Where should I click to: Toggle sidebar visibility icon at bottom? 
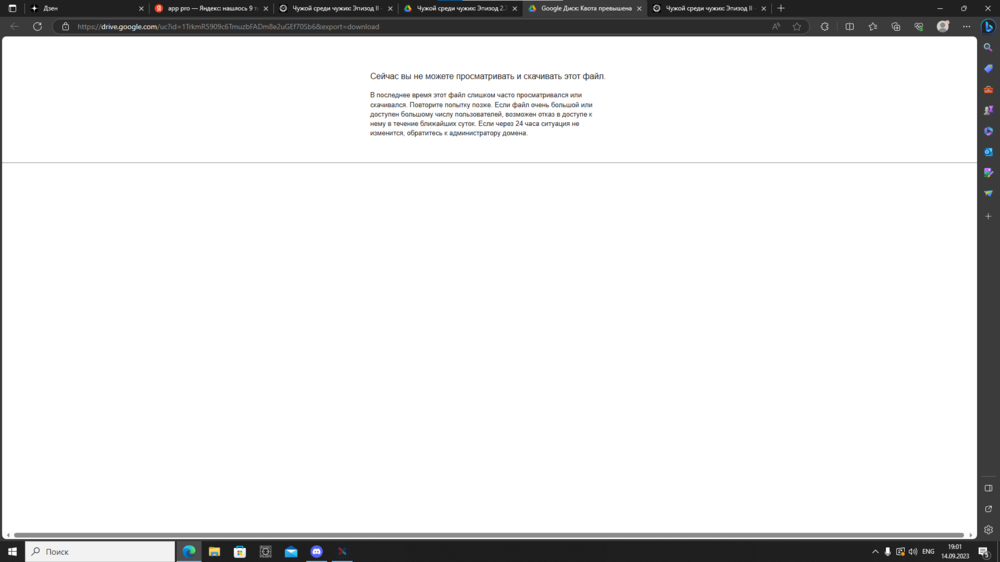click(988, 488)
